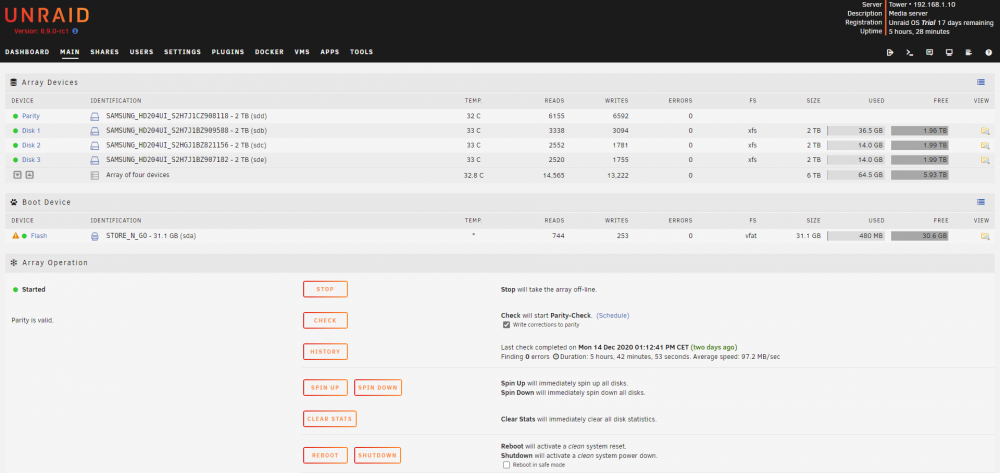The height and width of the screenshot is (473, 1000).
Task: Click the Stop array button
Action: [x=325, y=289]
